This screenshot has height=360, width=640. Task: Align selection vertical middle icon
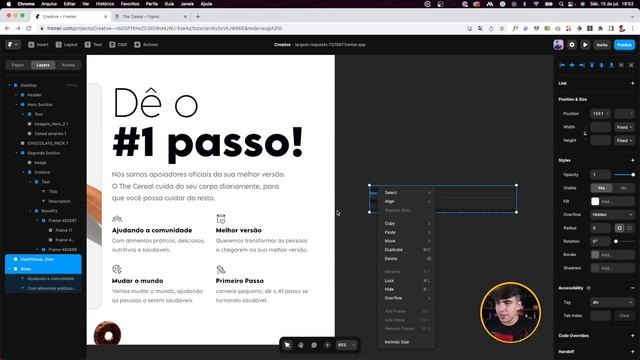tap(602, 65)
